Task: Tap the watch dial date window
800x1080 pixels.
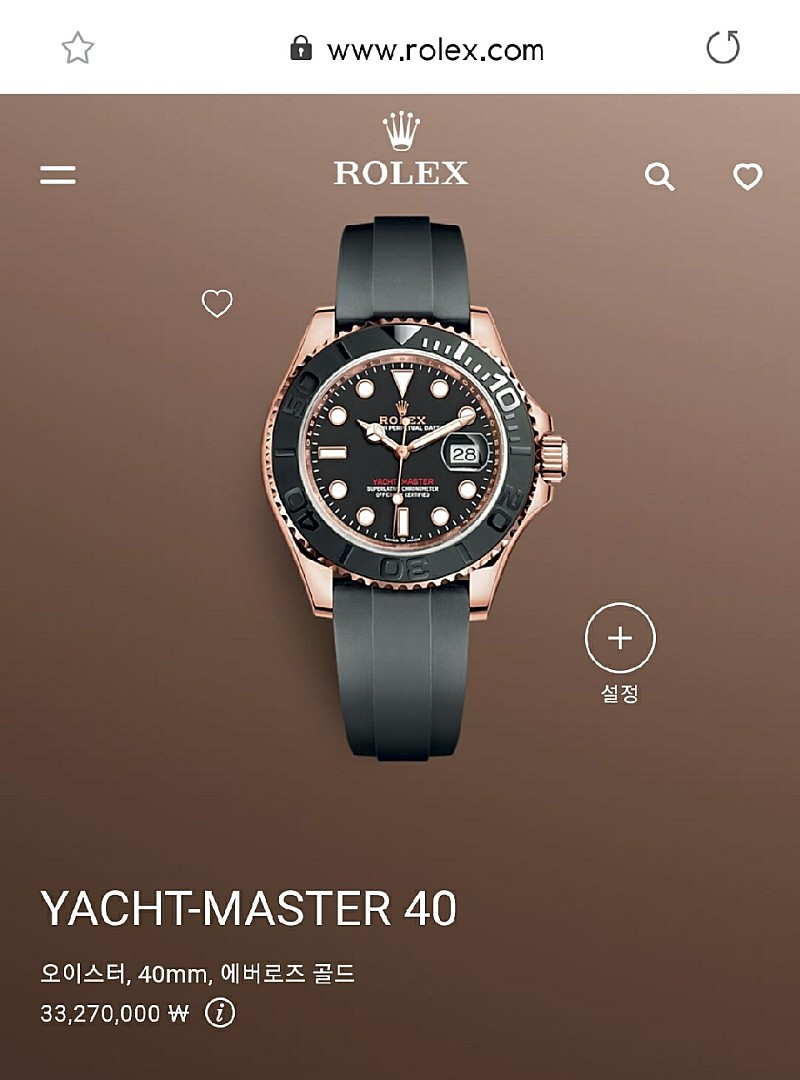Action: pyautogui.click(x=464, y=454)
